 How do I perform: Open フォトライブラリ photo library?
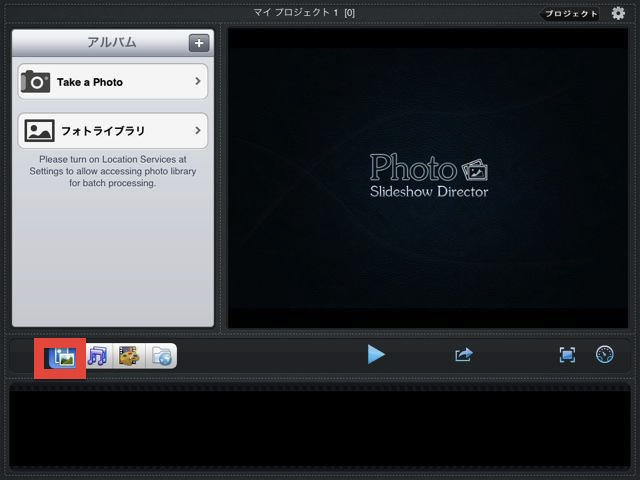tap(113, 131)
